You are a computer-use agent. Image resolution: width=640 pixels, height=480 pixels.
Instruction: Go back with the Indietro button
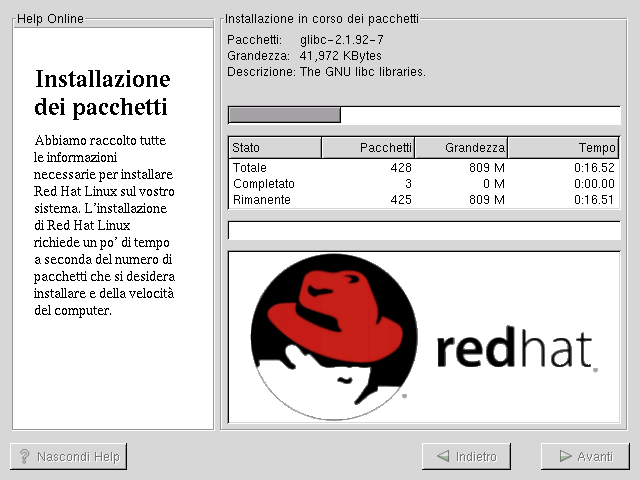466,457
